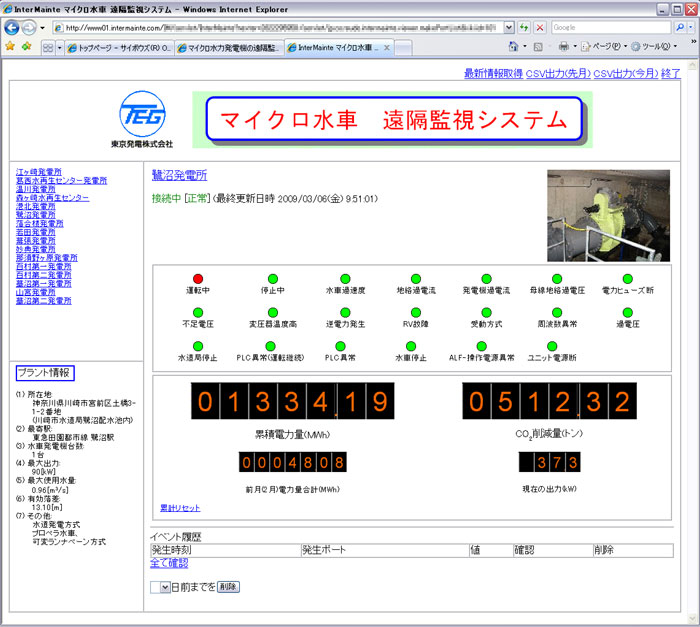Click the Favorites star icon
The height and width of the screenshot is (627, 700).
(x=10, y=47)
